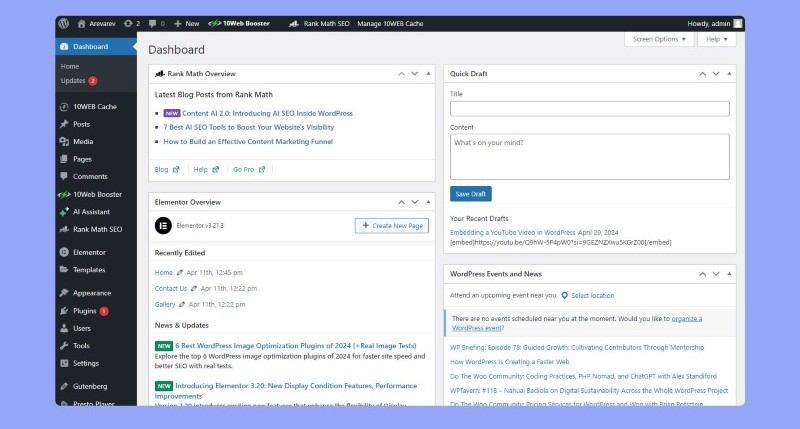The height and width of the screenshot is (429, 800).
Task: Open the Help dropdown tab
Action: coord(717,39)
